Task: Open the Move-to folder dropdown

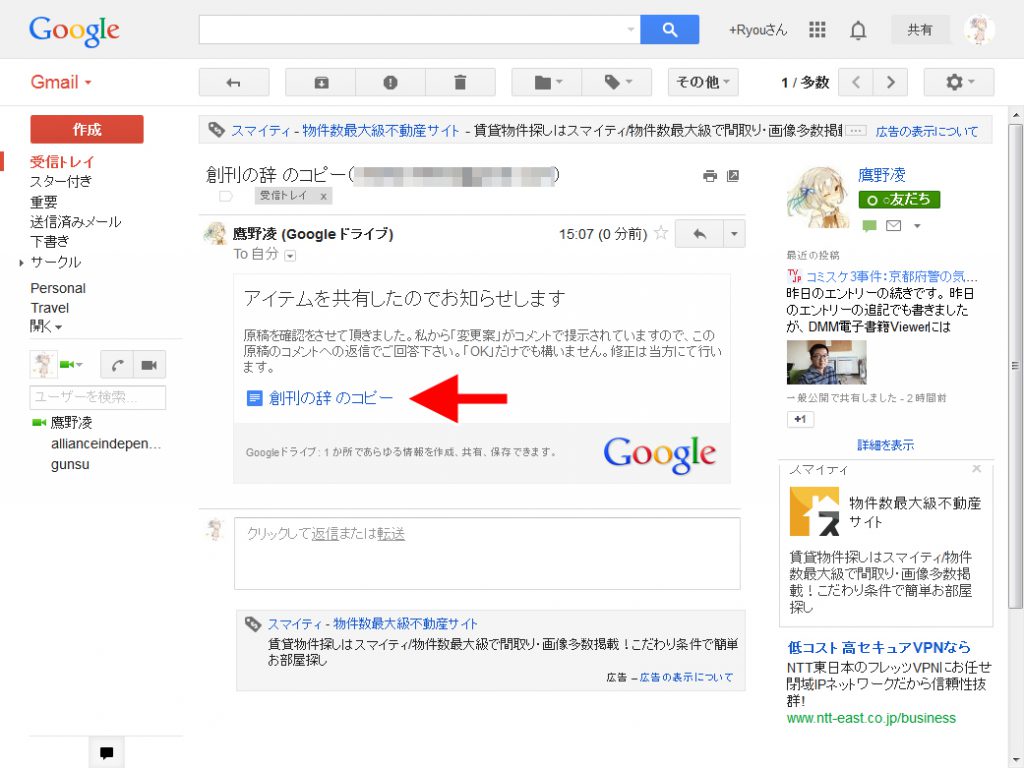Action: 547,82
